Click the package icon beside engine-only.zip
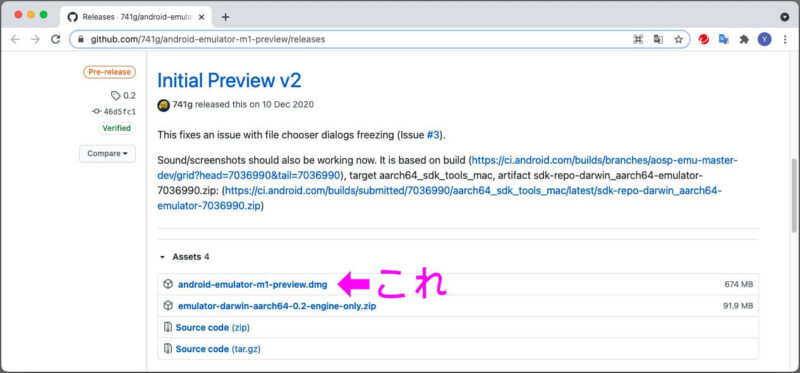This screenshot has width=800, height=373. 168,306
